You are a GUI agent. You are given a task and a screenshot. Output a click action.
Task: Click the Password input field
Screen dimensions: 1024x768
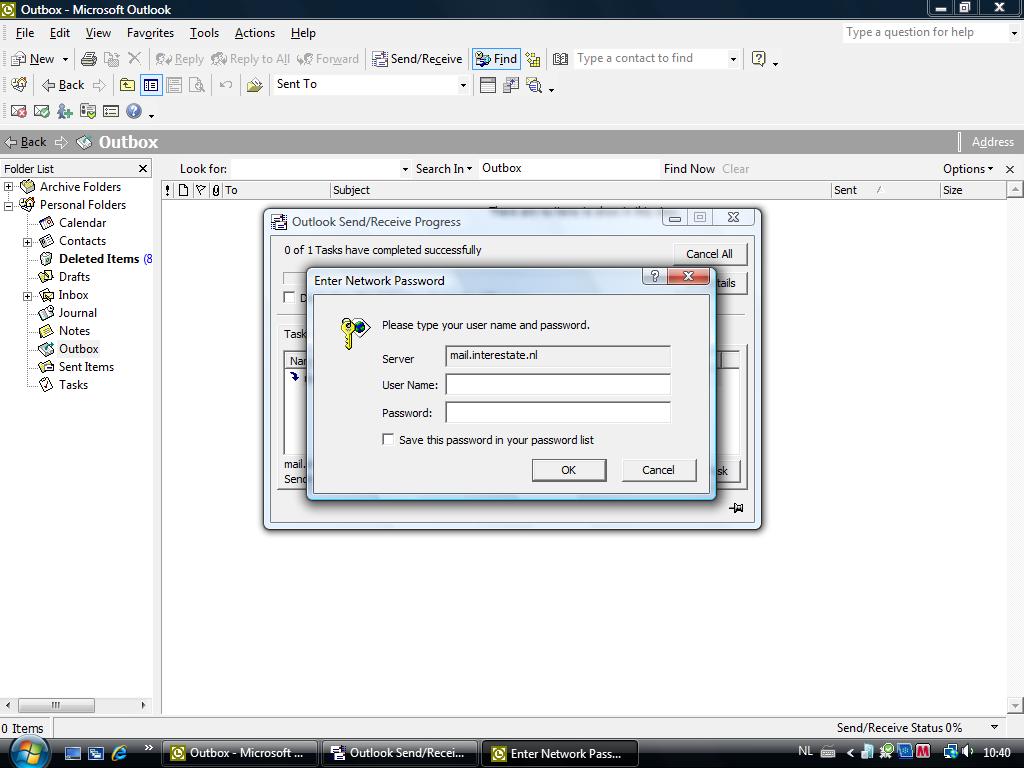click(x=558, y=412)
